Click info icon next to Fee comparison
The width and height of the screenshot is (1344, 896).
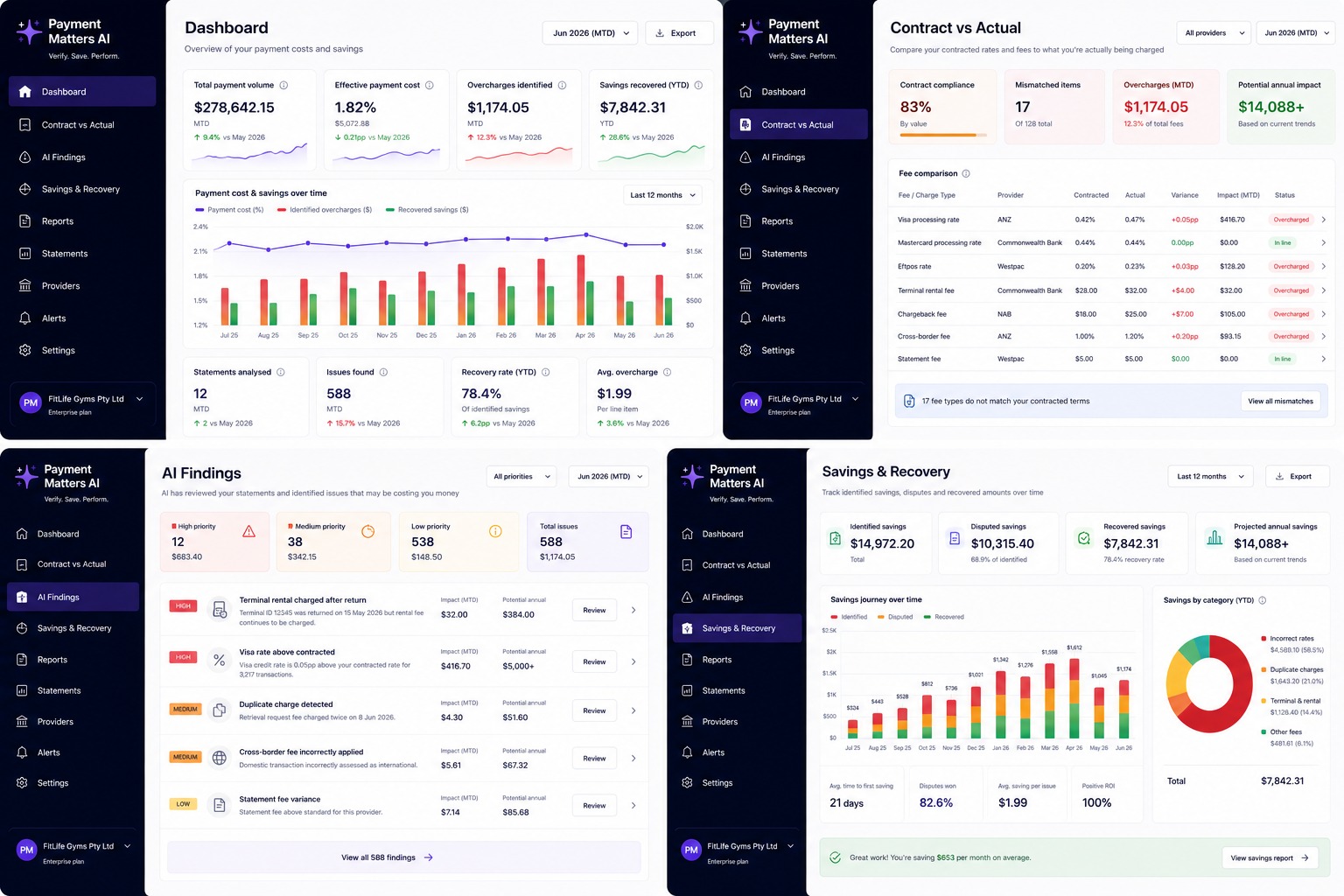point(966,173)
